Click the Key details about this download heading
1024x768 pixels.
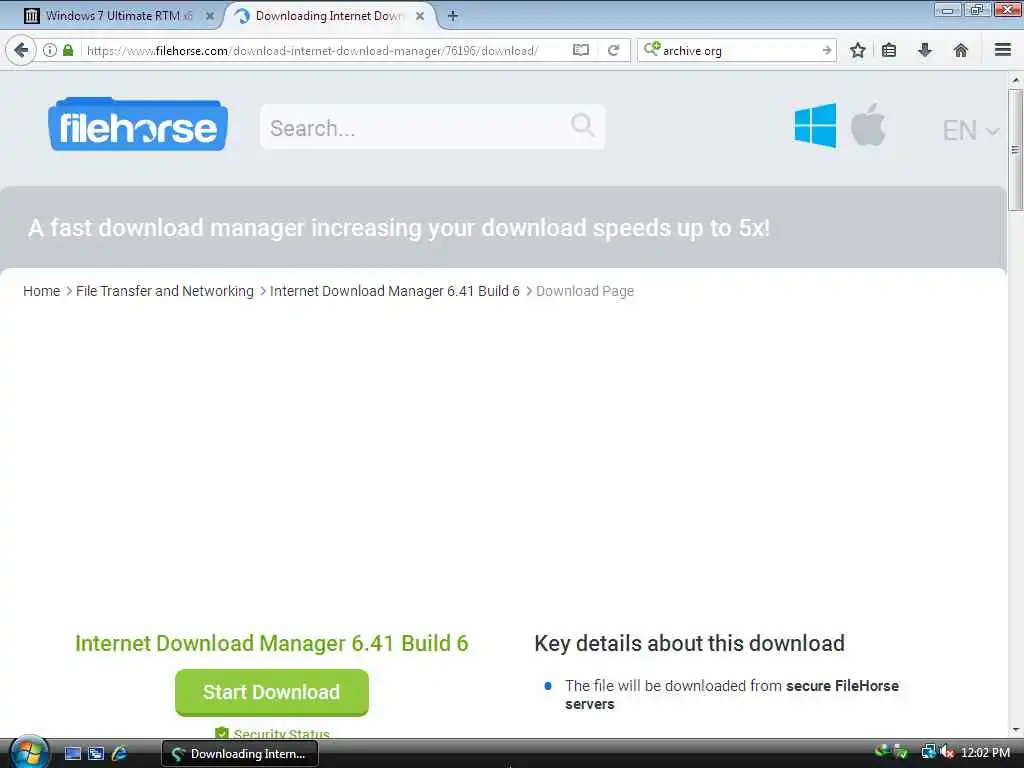coord(690,643)
